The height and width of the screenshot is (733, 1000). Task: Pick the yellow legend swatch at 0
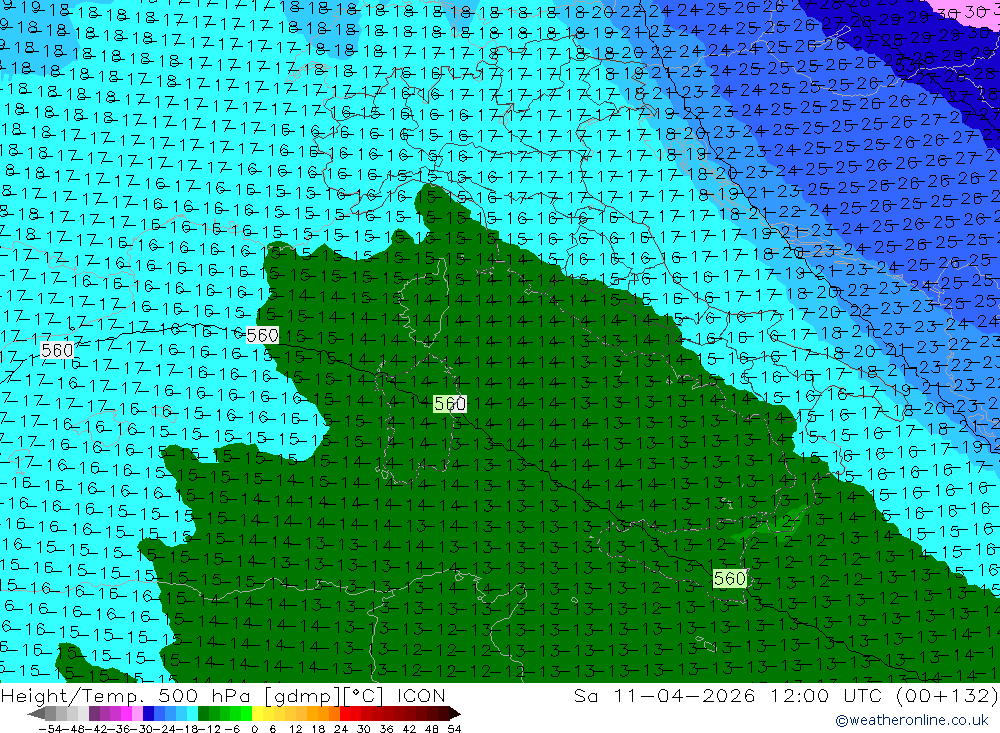(x=258, y=714)
